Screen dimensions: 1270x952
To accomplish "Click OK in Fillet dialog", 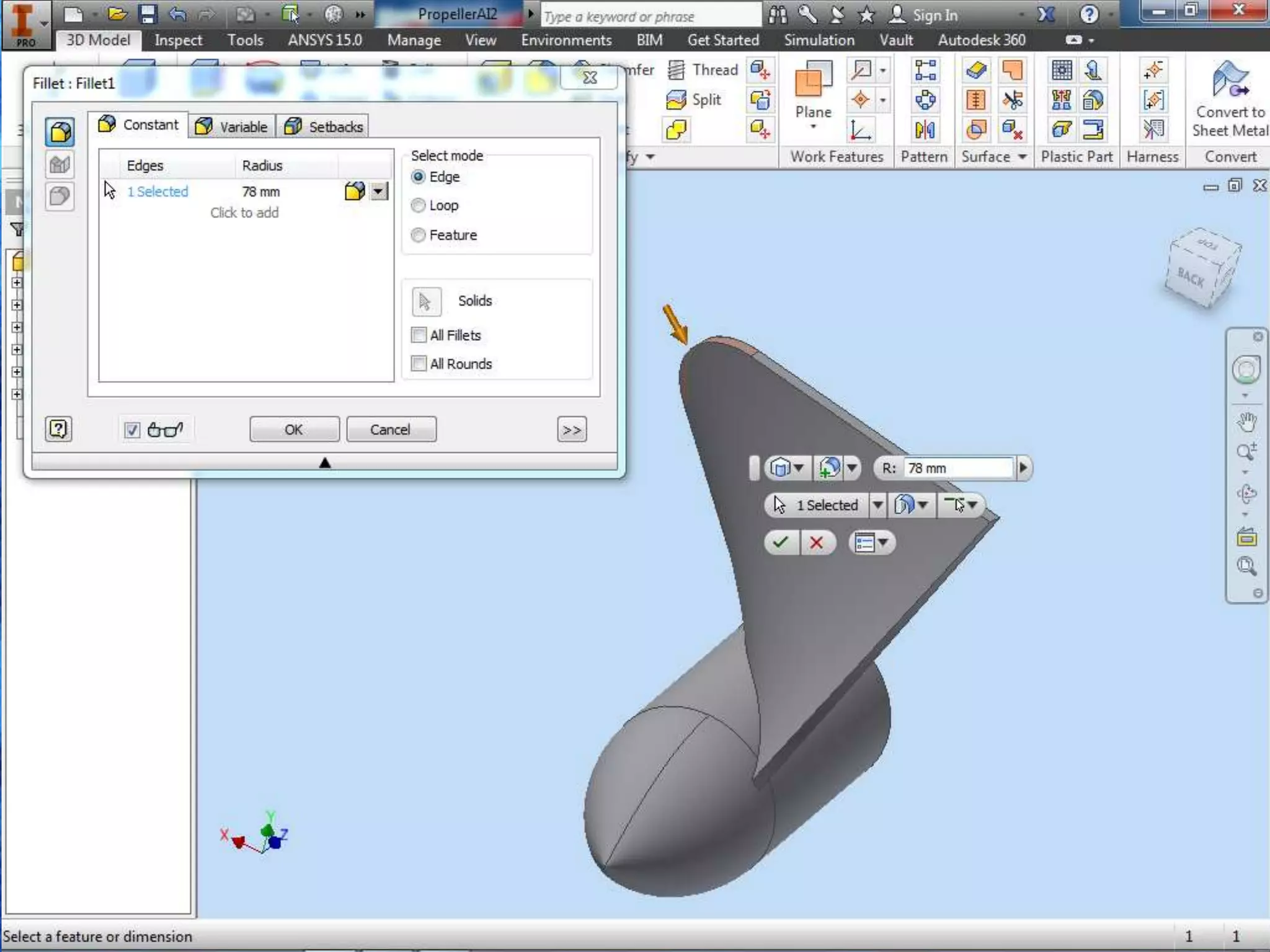I will point(294,430).
